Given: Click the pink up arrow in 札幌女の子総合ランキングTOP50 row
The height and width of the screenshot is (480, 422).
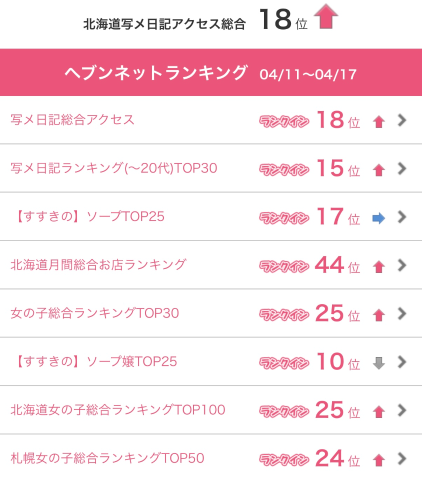Looking at the screenshot, I should [x=379, y=460].
